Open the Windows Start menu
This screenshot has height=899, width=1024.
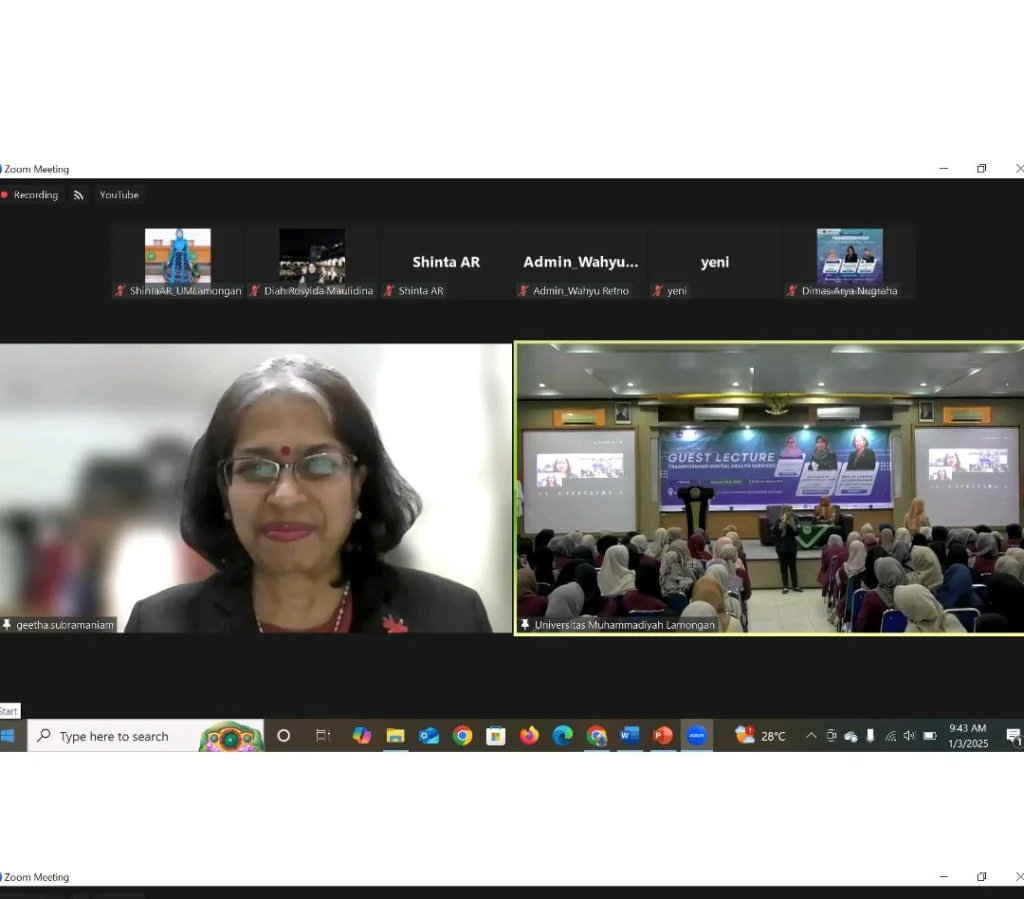[9, 736]
